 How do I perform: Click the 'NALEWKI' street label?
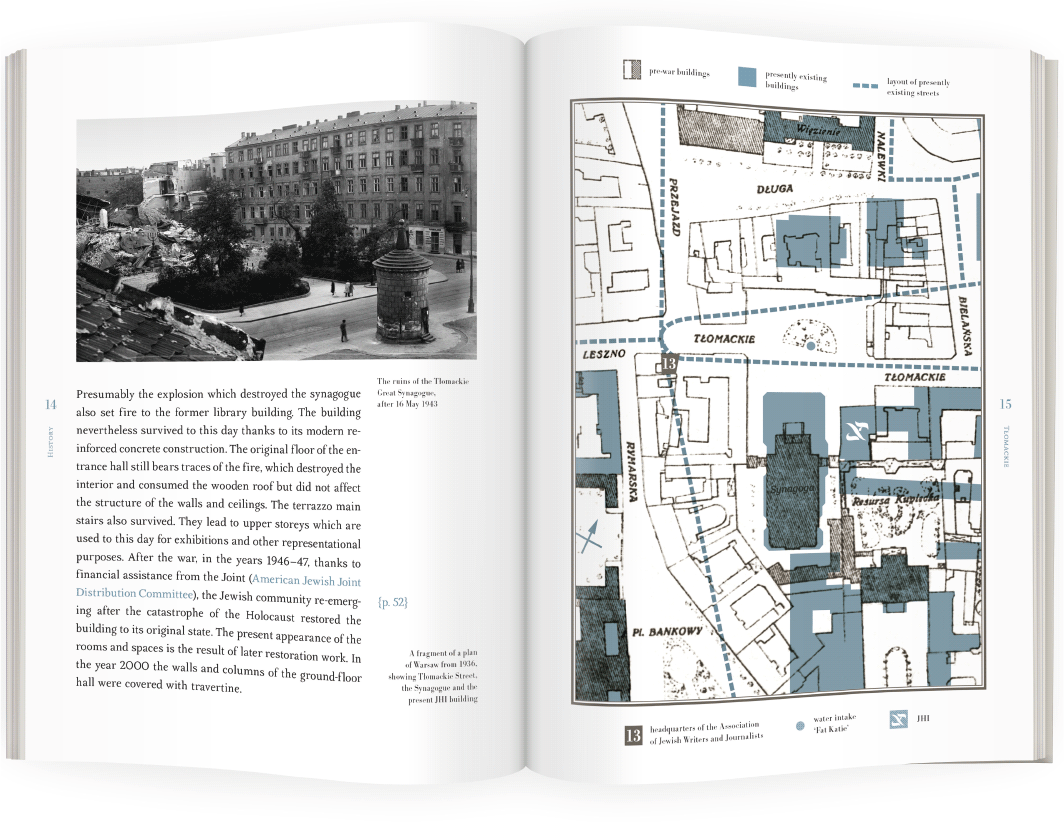click(881, 156)
